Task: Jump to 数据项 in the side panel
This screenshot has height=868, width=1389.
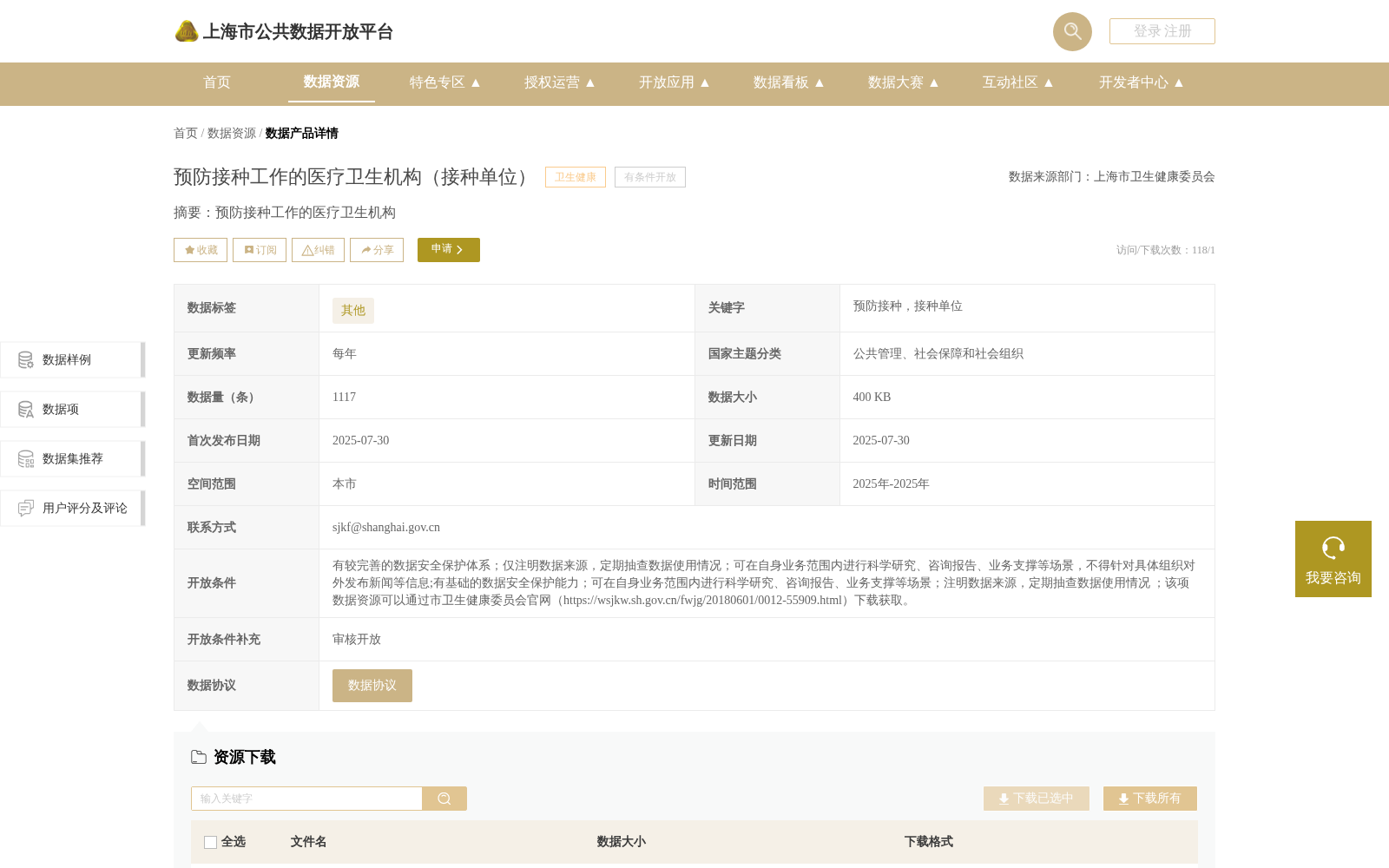Action: pos(72,409)
